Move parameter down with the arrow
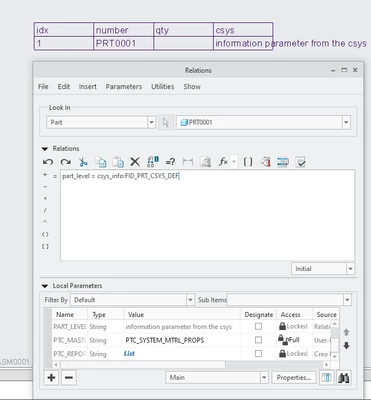This screenshot has height=400, width=371. (x=346, y=346)
